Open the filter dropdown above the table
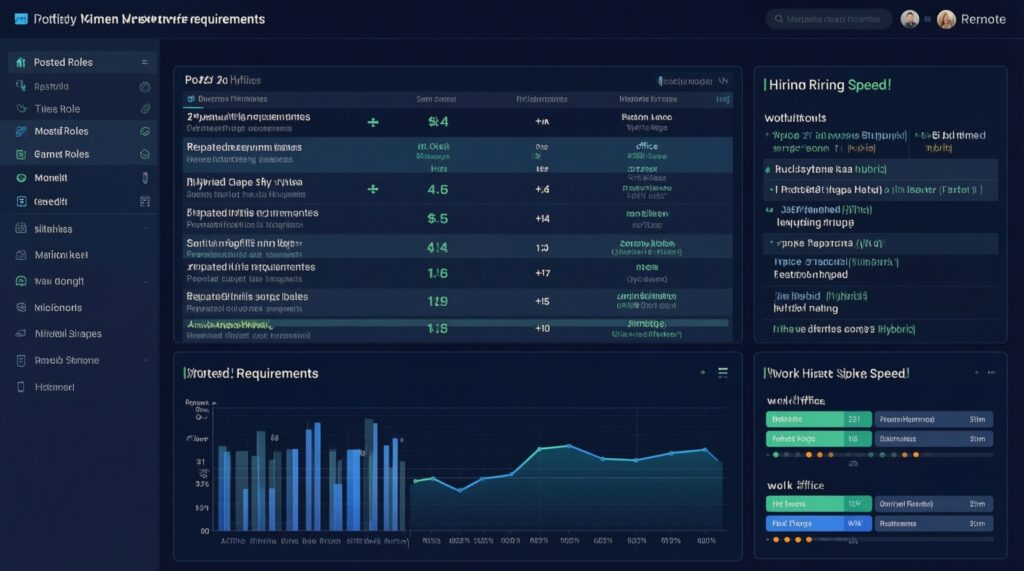The width and height of the screenshot is (1024, 571). tap(690, 80)
